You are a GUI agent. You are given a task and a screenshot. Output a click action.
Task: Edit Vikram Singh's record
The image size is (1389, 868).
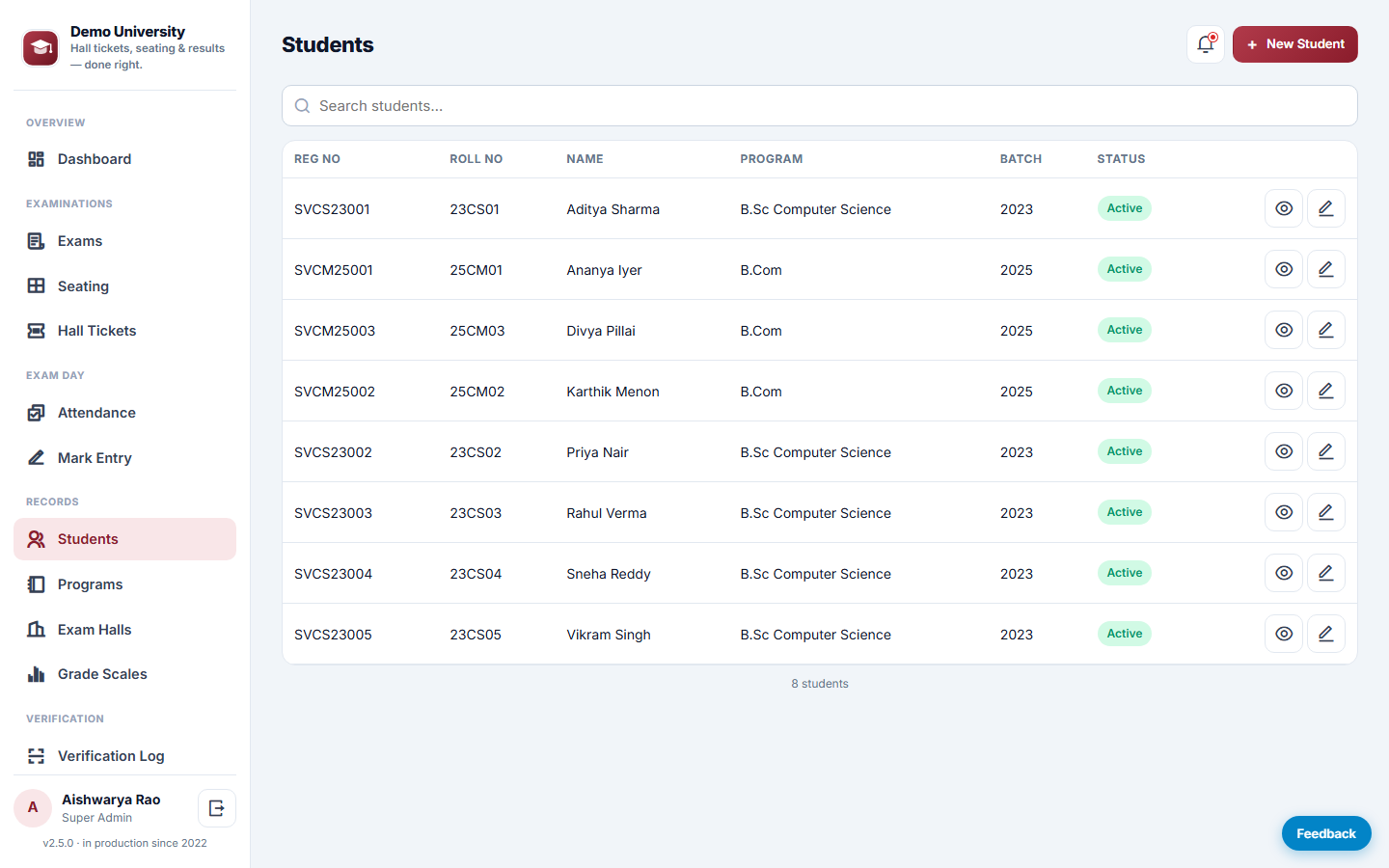coord(1326,634)
